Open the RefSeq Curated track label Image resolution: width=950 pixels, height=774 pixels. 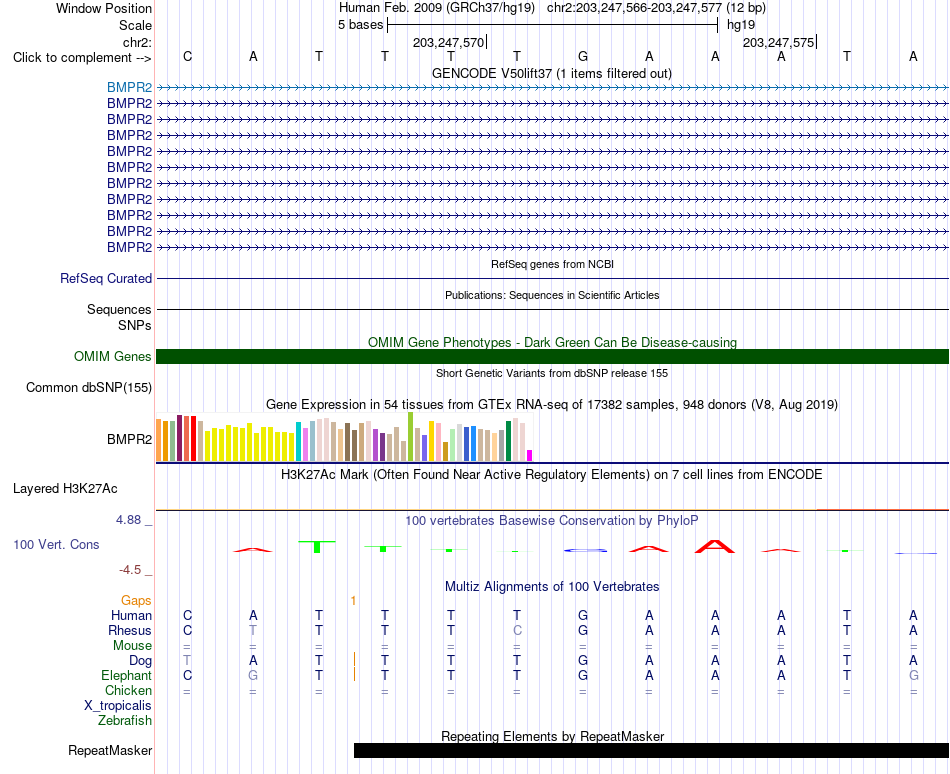click(x=105, y=279)
